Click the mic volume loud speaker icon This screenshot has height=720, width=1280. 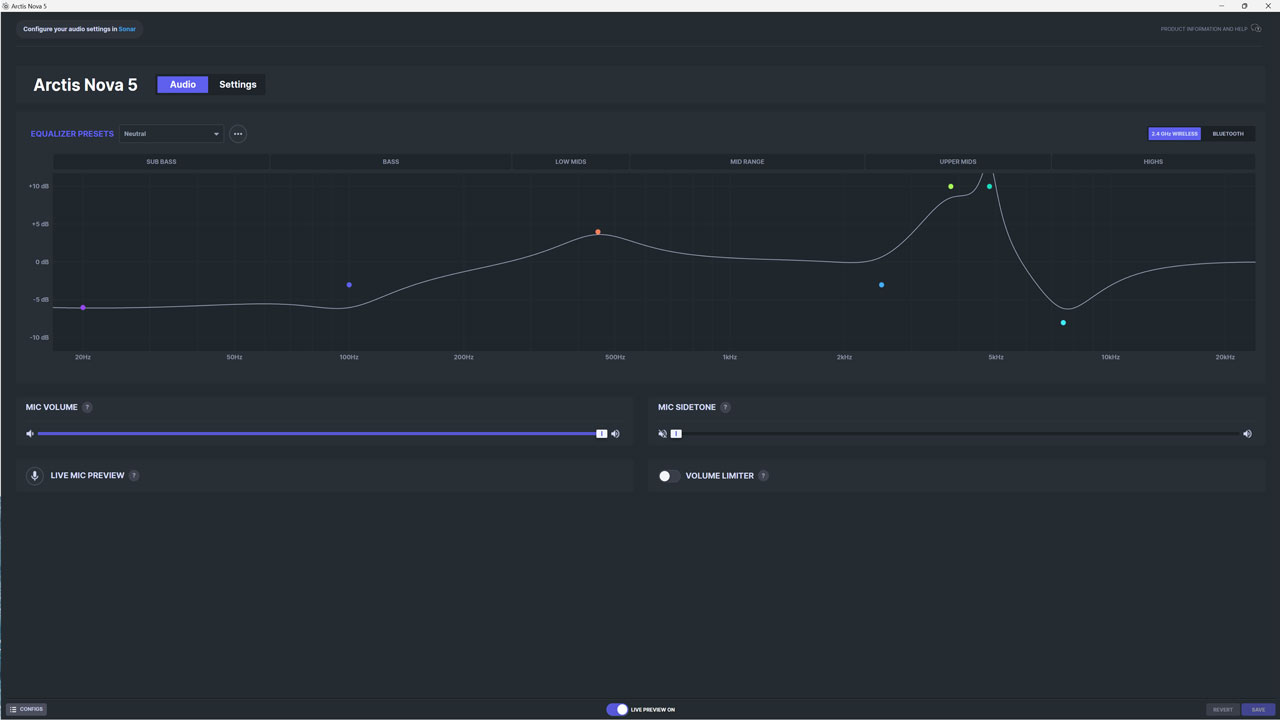pyautogui.click(x=615, y=434)
